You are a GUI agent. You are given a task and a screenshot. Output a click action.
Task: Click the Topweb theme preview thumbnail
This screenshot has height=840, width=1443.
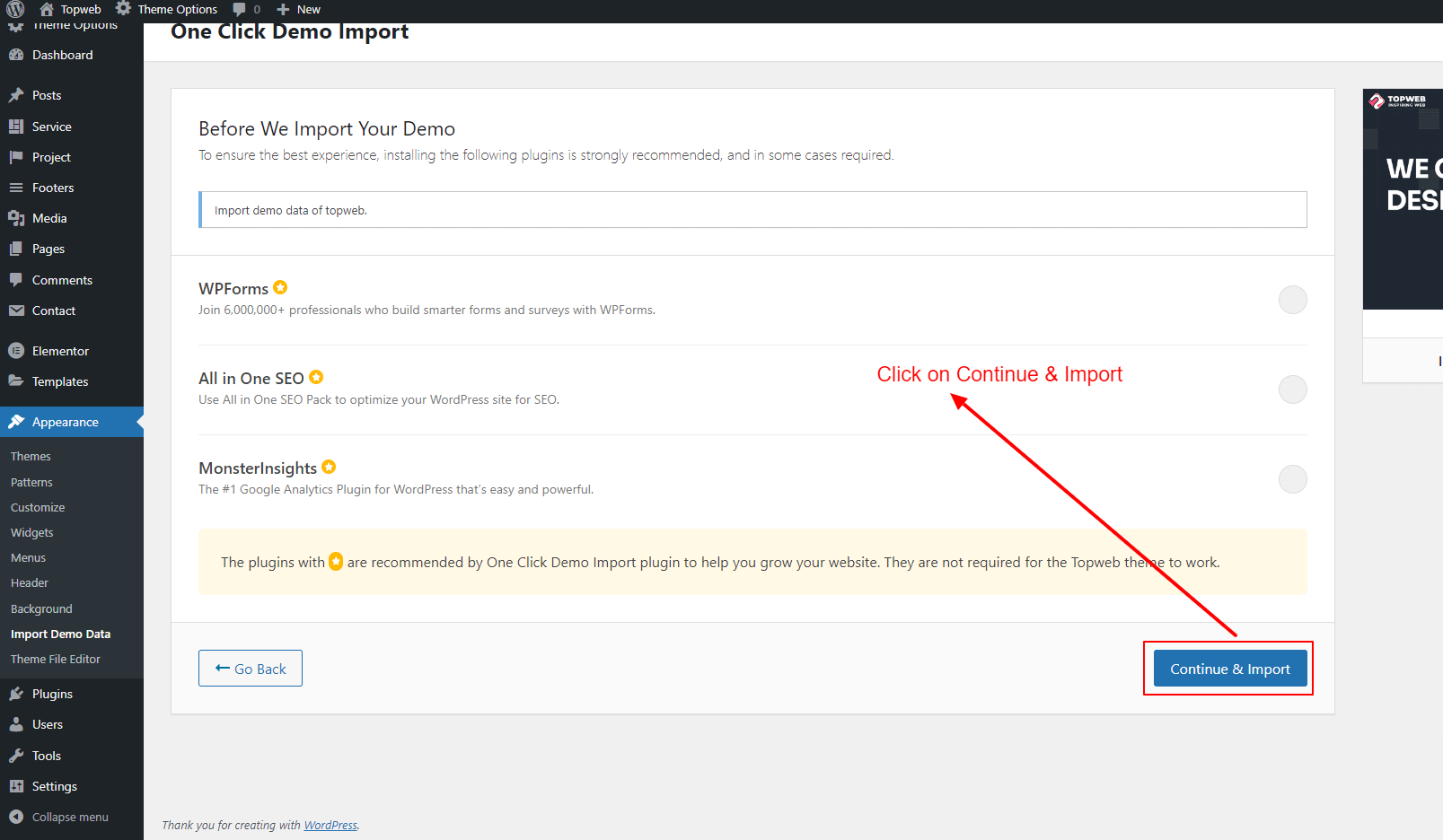1403,199
